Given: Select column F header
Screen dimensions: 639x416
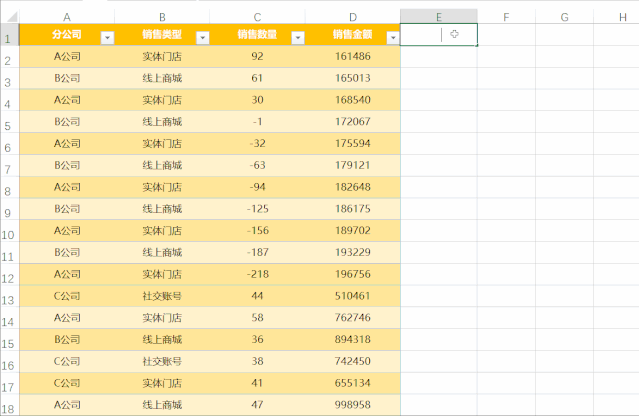Looking at the screenshot, I should pyautogui.click(x=506, y=17).
